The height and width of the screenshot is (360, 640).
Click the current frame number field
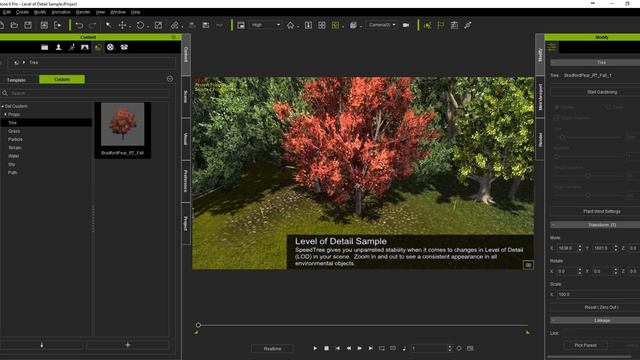429,348
